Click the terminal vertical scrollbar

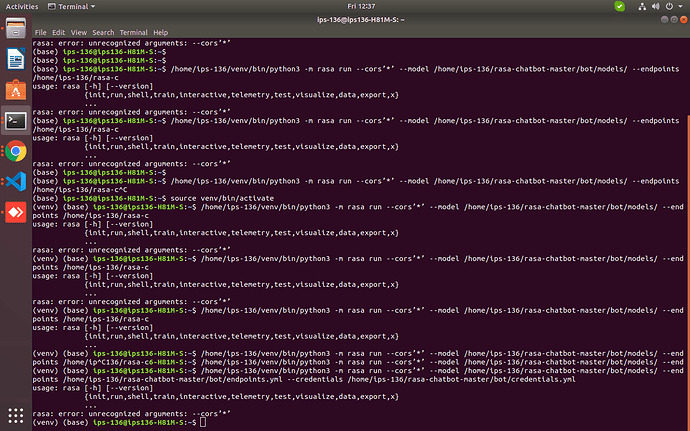(x=688, y=273)
